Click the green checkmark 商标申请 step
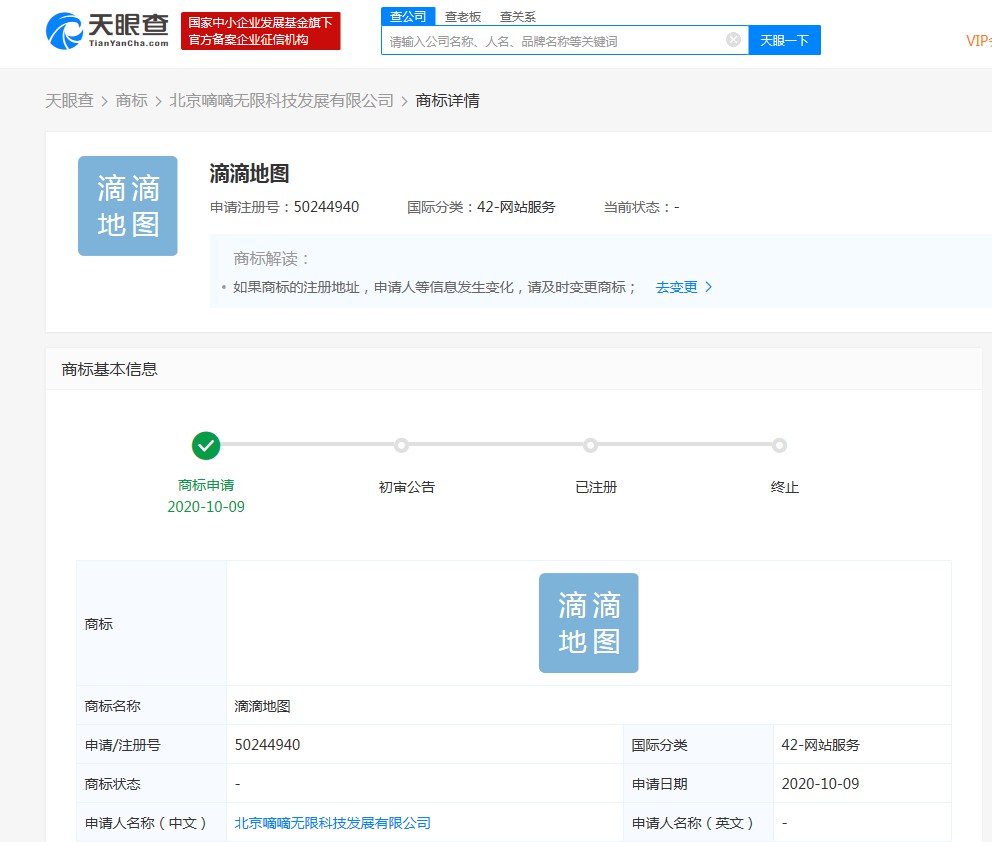Image resolution: width=992 pixels, height=842 pixels. [206, 446]
